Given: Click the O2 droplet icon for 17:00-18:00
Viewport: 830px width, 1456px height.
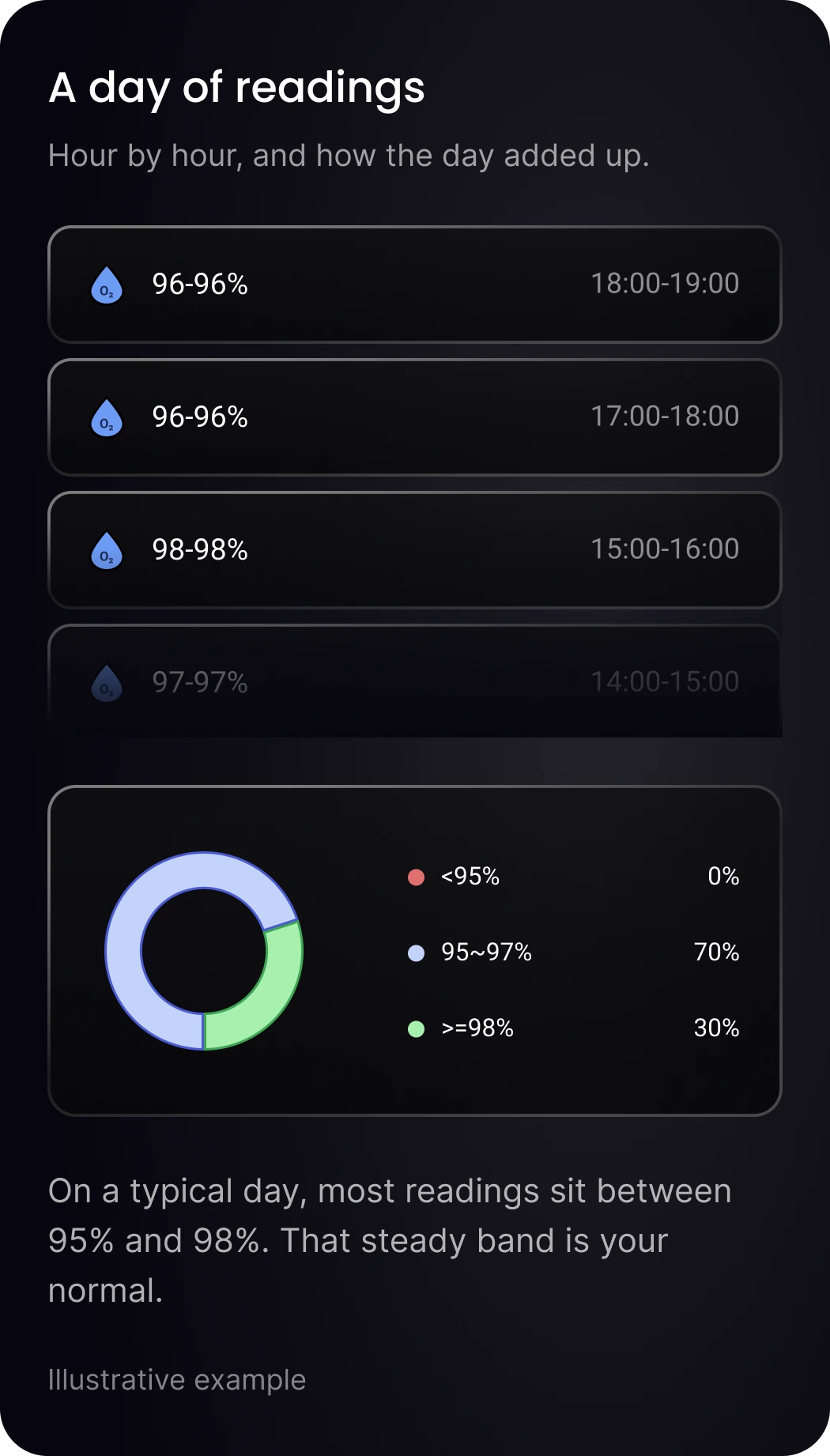Looking at the screenshot, I should [107, 417].
